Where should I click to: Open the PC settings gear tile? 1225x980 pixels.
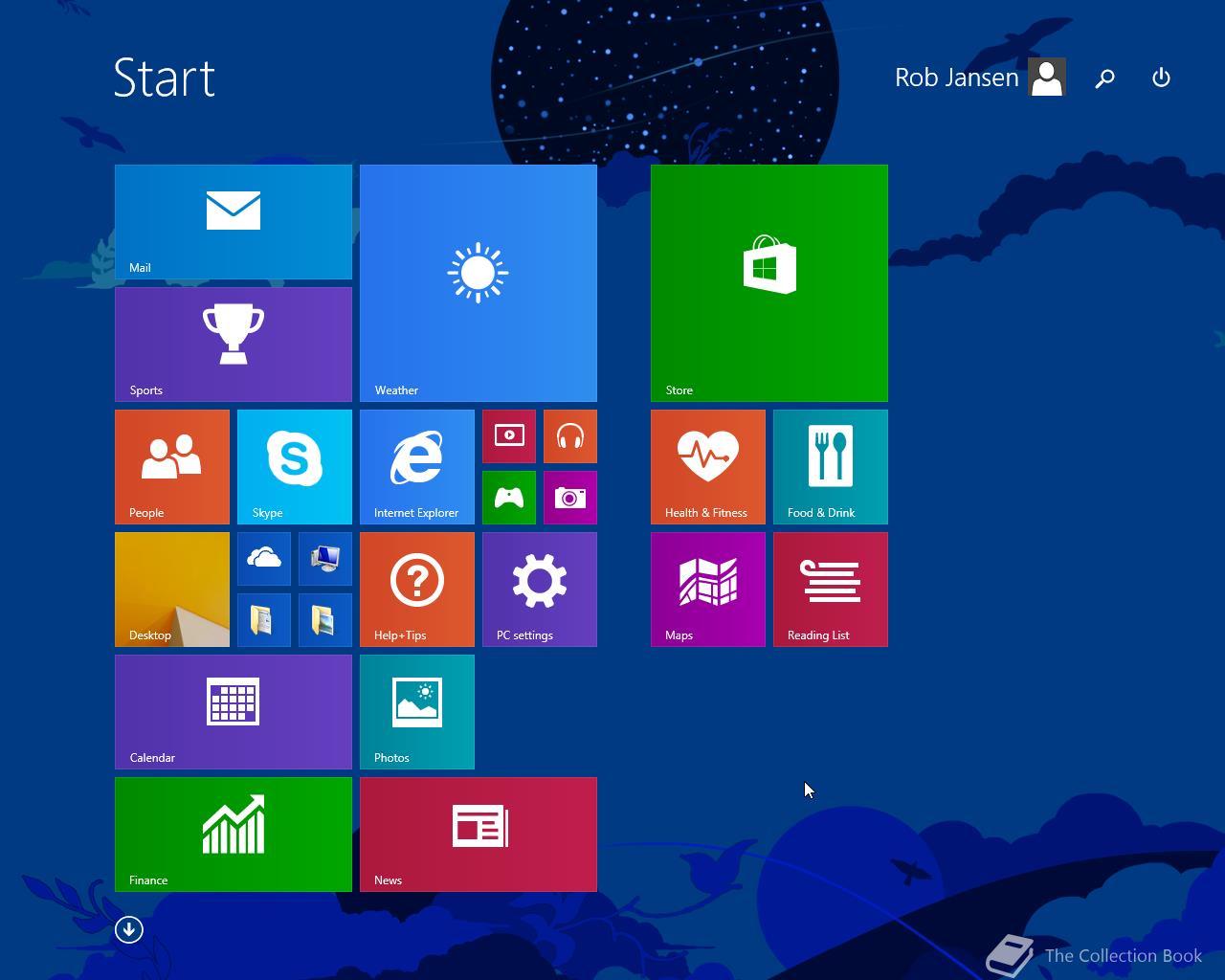[x=540, y=590]
